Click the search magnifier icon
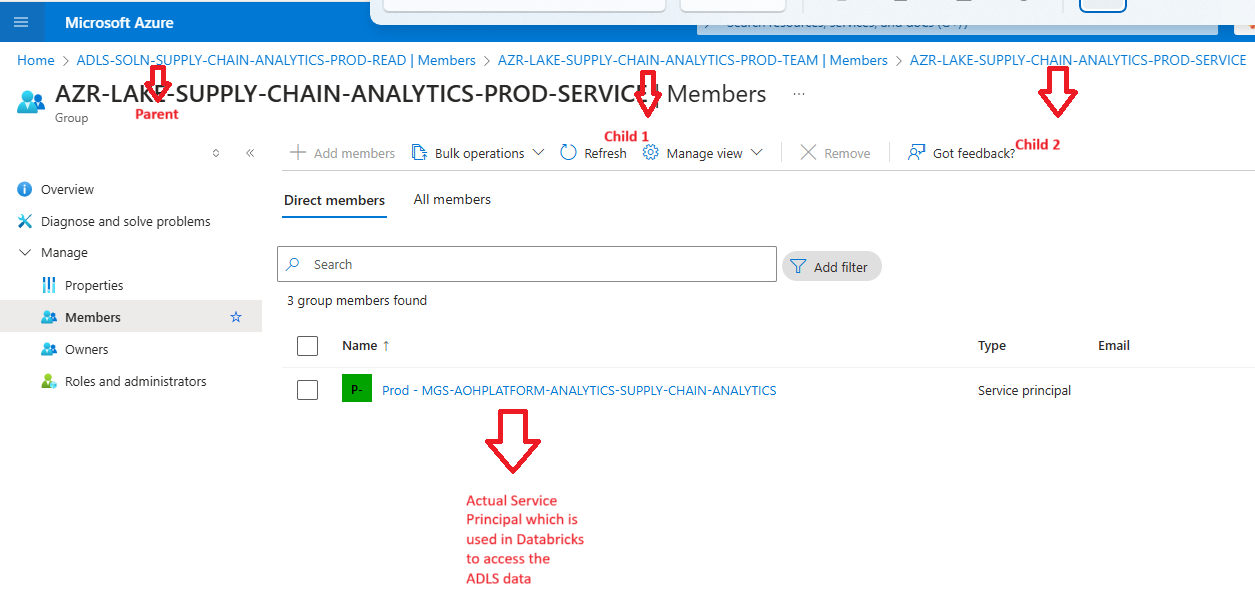This screenshot has height=604, width=1255. [x=293, y=264]
